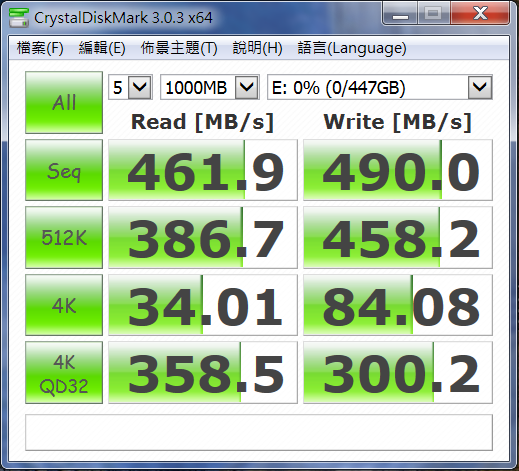Select the 4K read result 34.01
The width and height of the screenshot is (519, 471).
click(203, 305)
